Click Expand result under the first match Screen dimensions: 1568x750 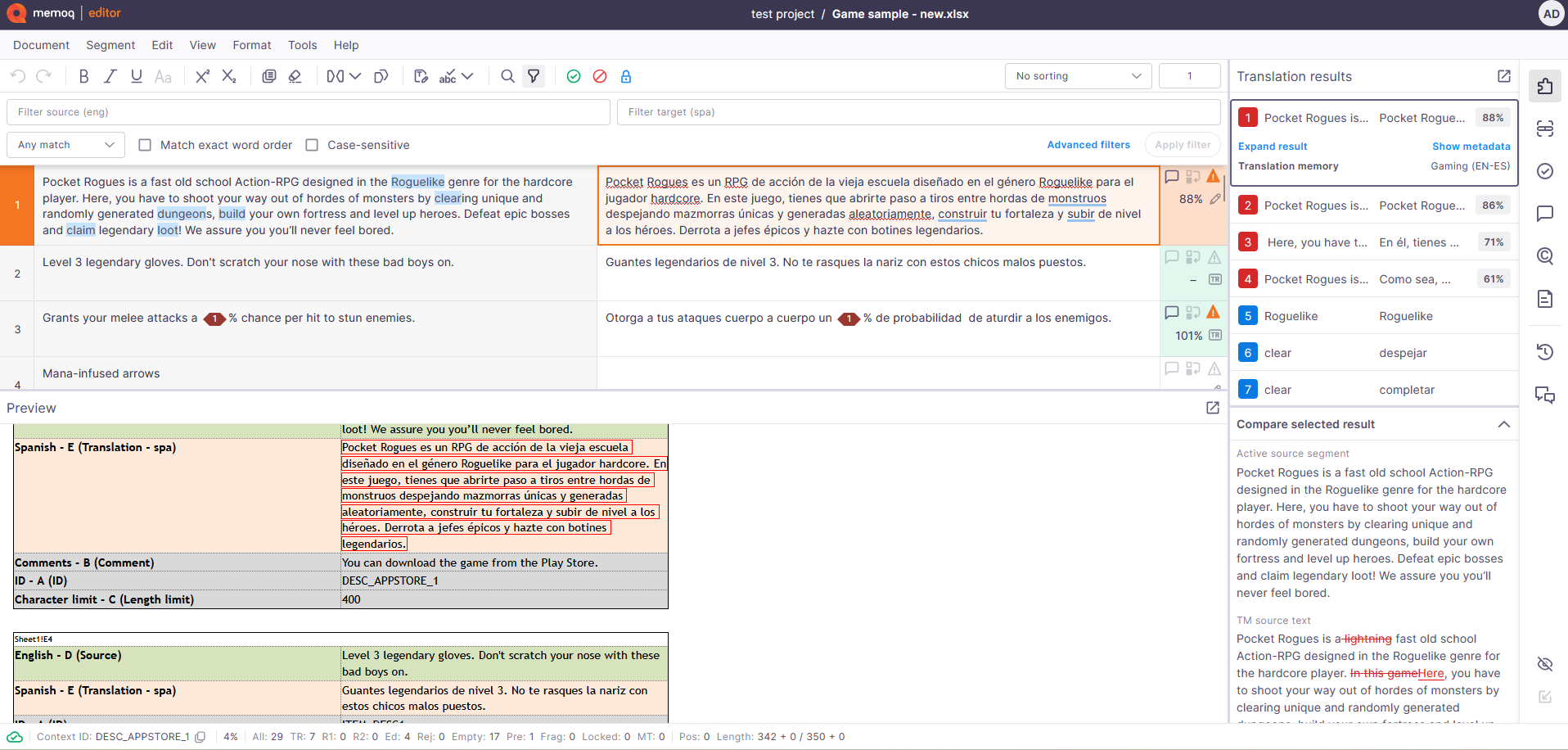tap(1272, 146)
